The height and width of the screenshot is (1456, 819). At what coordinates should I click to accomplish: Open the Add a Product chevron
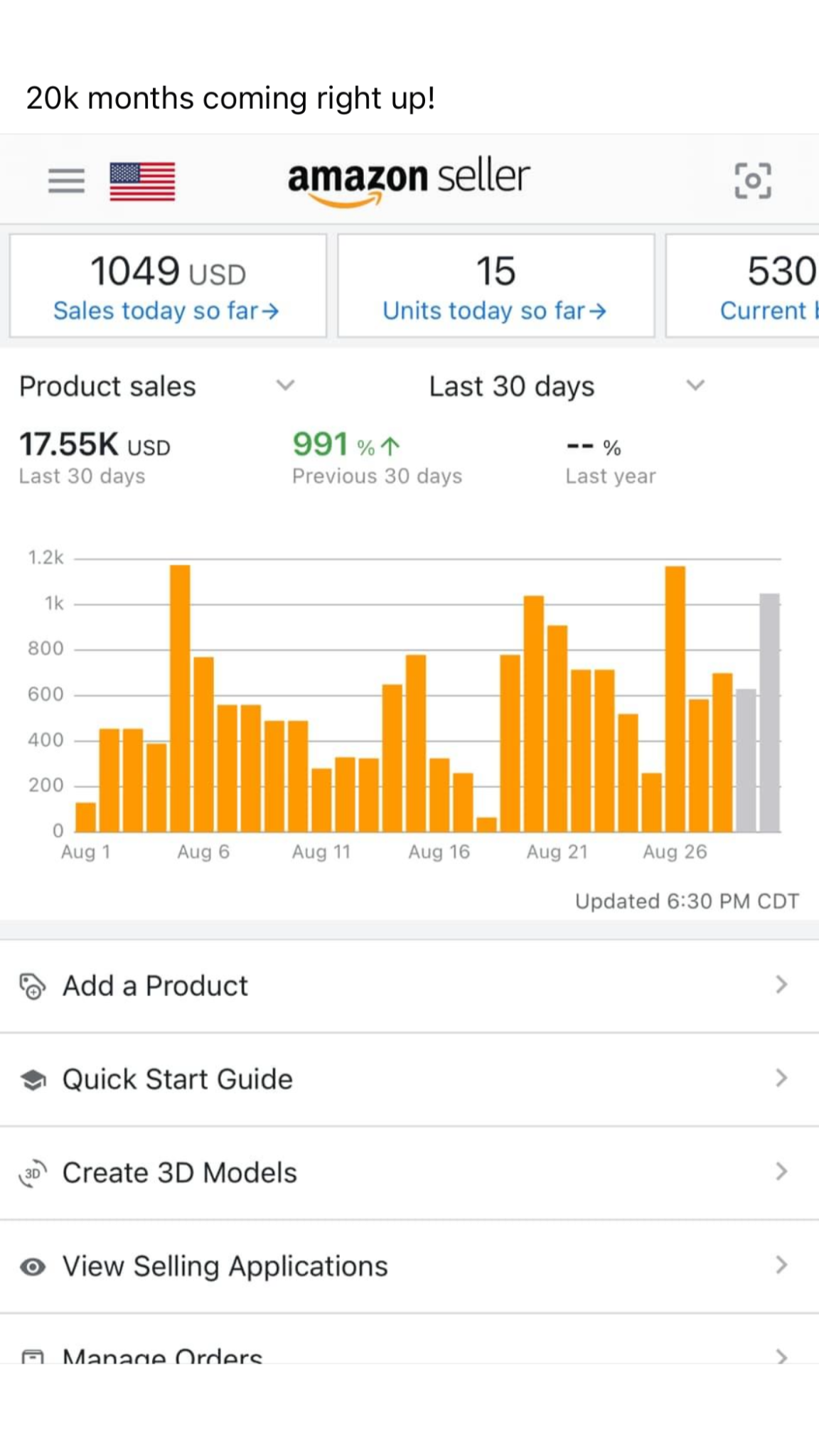pyautogui.click(x=781, y=985)
